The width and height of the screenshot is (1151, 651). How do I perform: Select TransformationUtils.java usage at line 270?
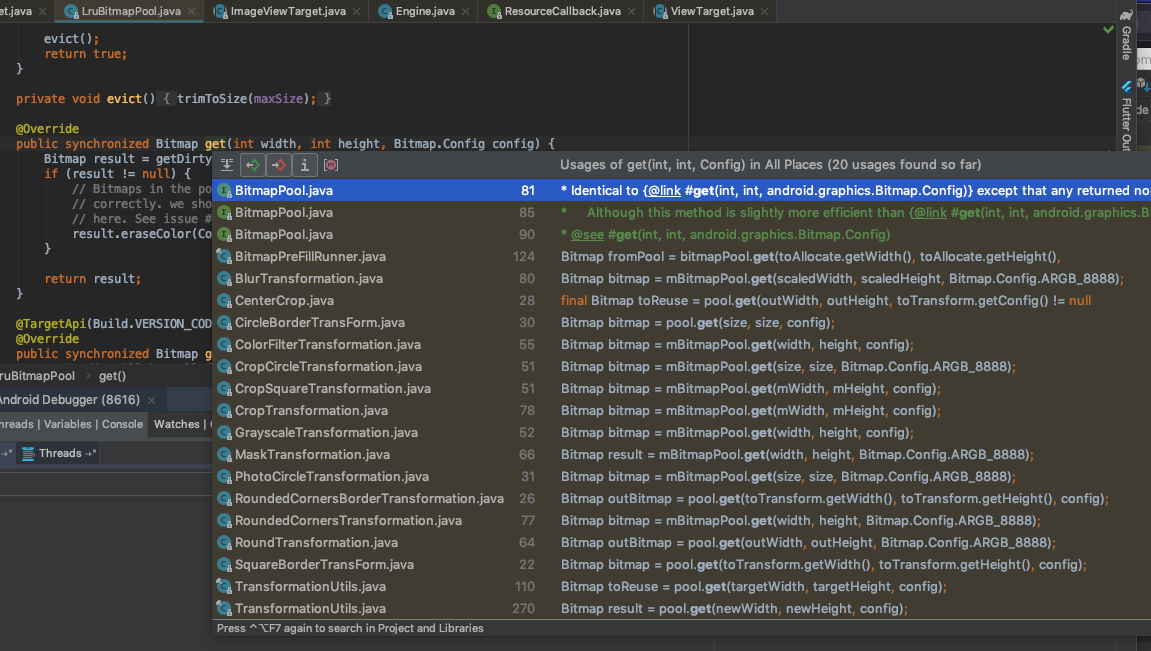310,608
